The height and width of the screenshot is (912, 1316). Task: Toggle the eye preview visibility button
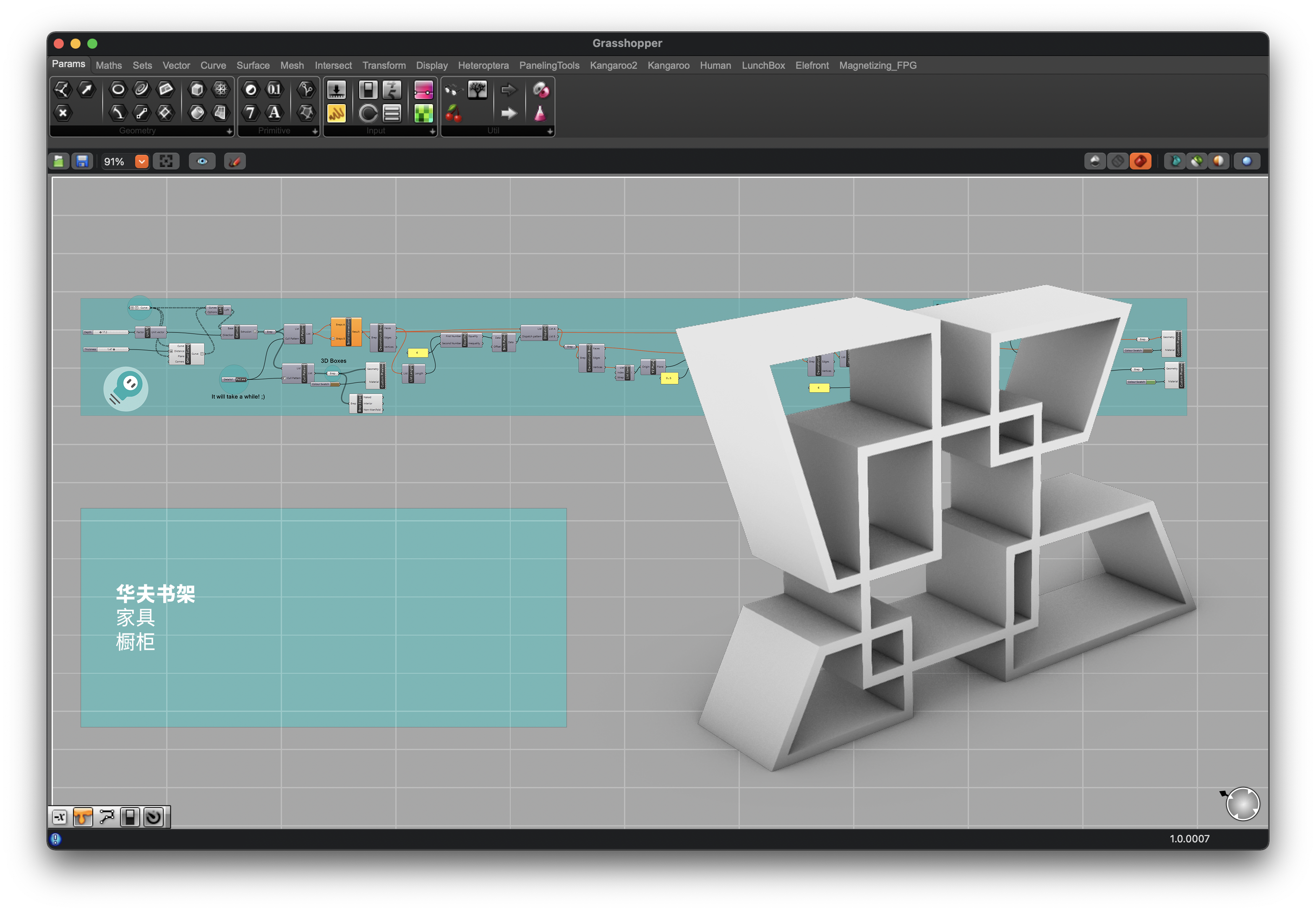point(202,162)
